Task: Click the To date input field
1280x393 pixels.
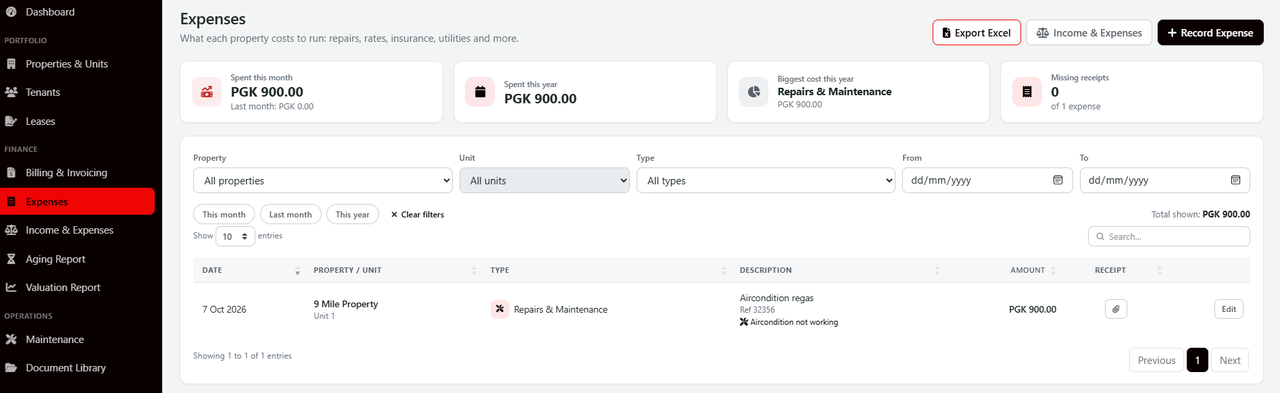Action: click(x=1164, y=180)
